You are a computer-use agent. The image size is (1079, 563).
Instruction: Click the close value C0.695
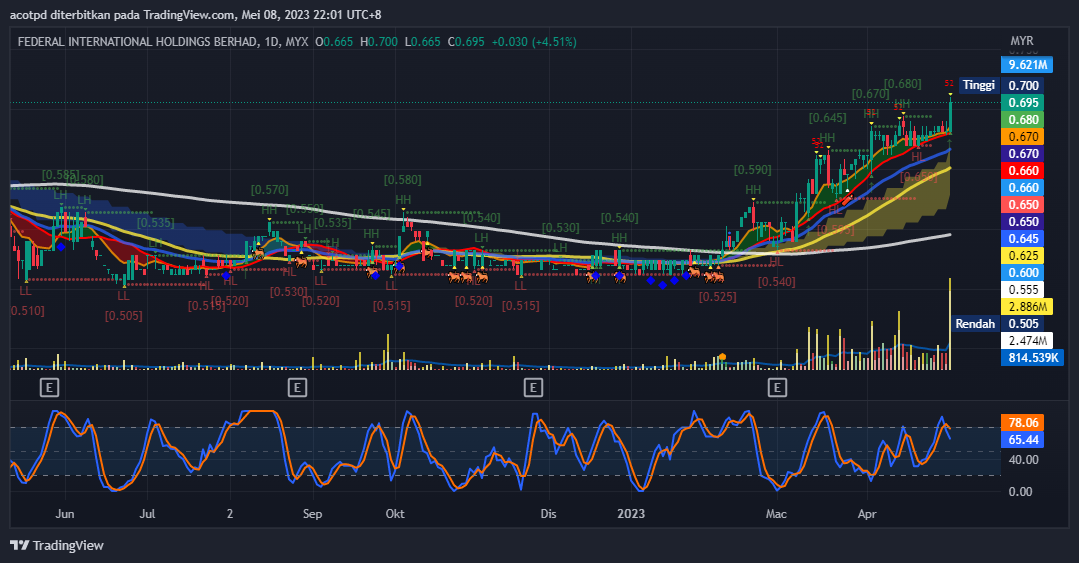coord(466,42)
